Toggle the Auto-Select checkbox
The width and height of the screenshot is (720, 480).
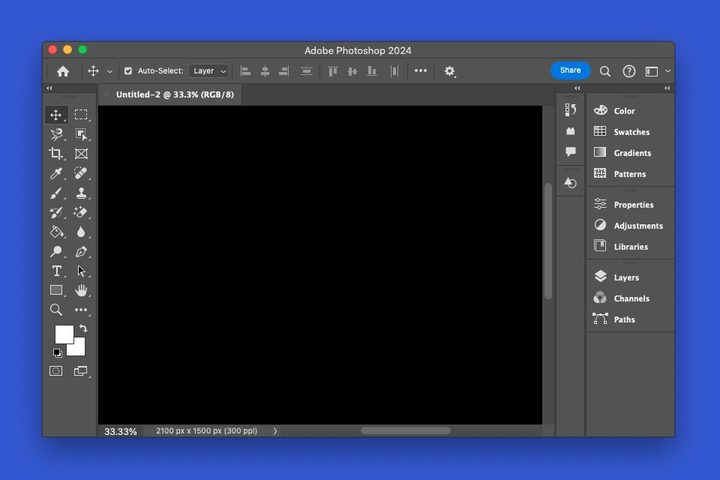[x=128, y=71]
